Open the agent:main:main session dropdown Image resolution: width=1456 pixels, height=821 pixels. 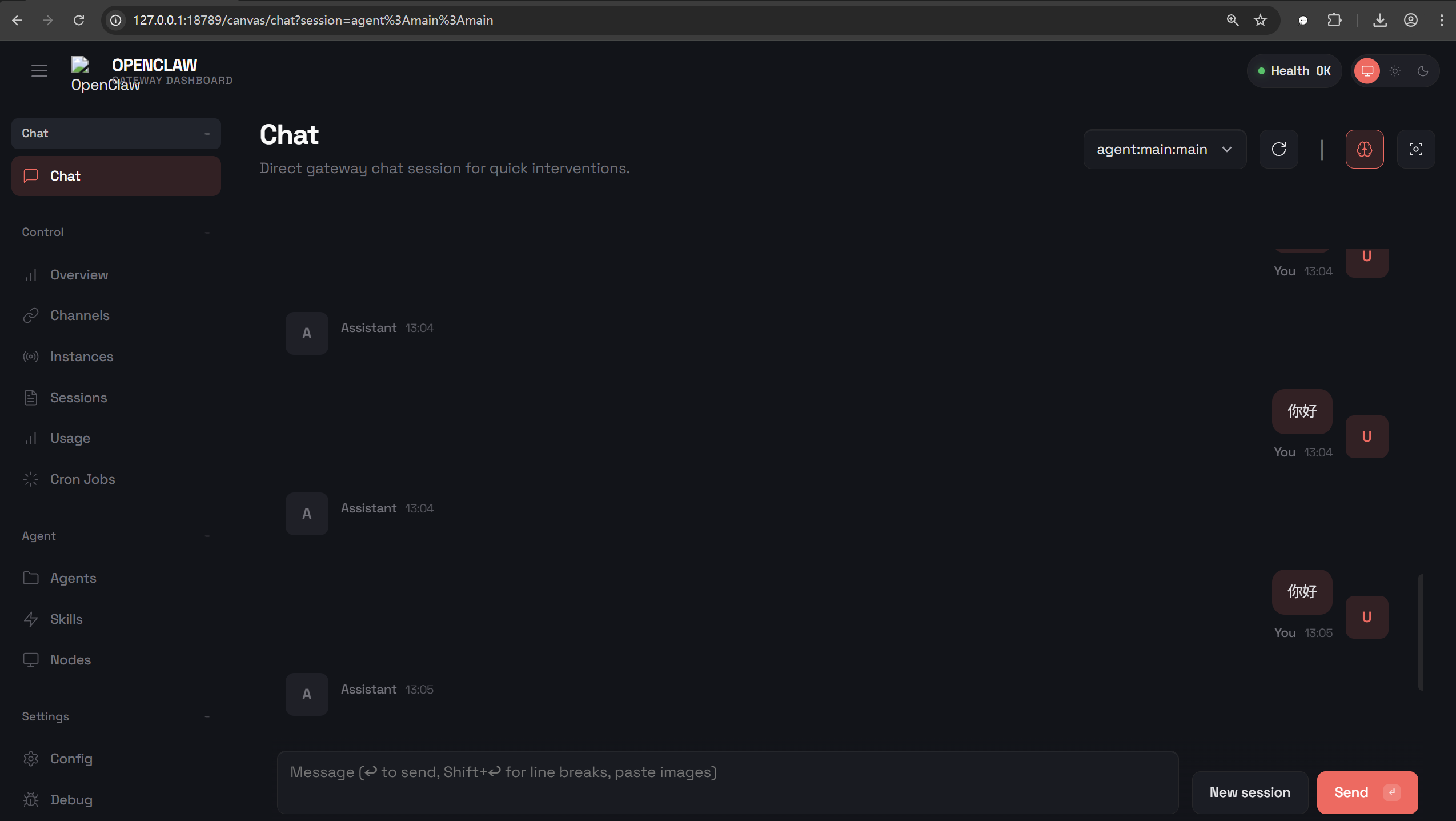tap(1164, 149)
